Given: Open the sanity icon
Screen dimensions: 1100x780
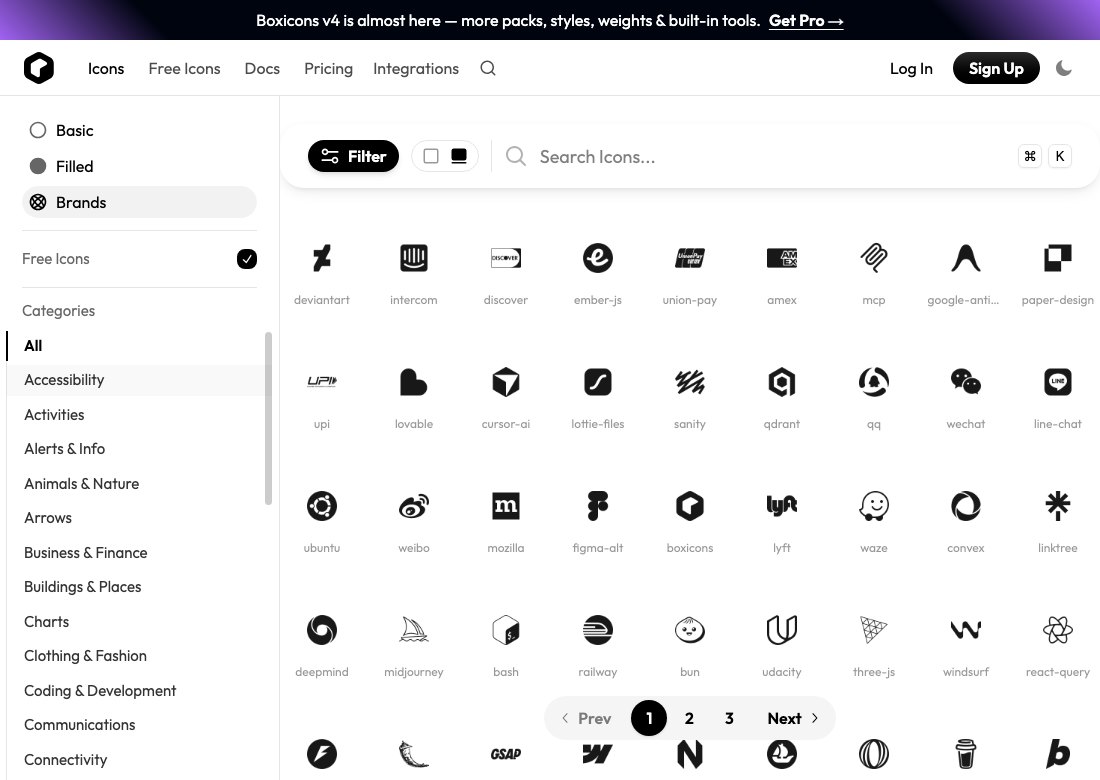Looking at the screenshot, I should 690,382.
